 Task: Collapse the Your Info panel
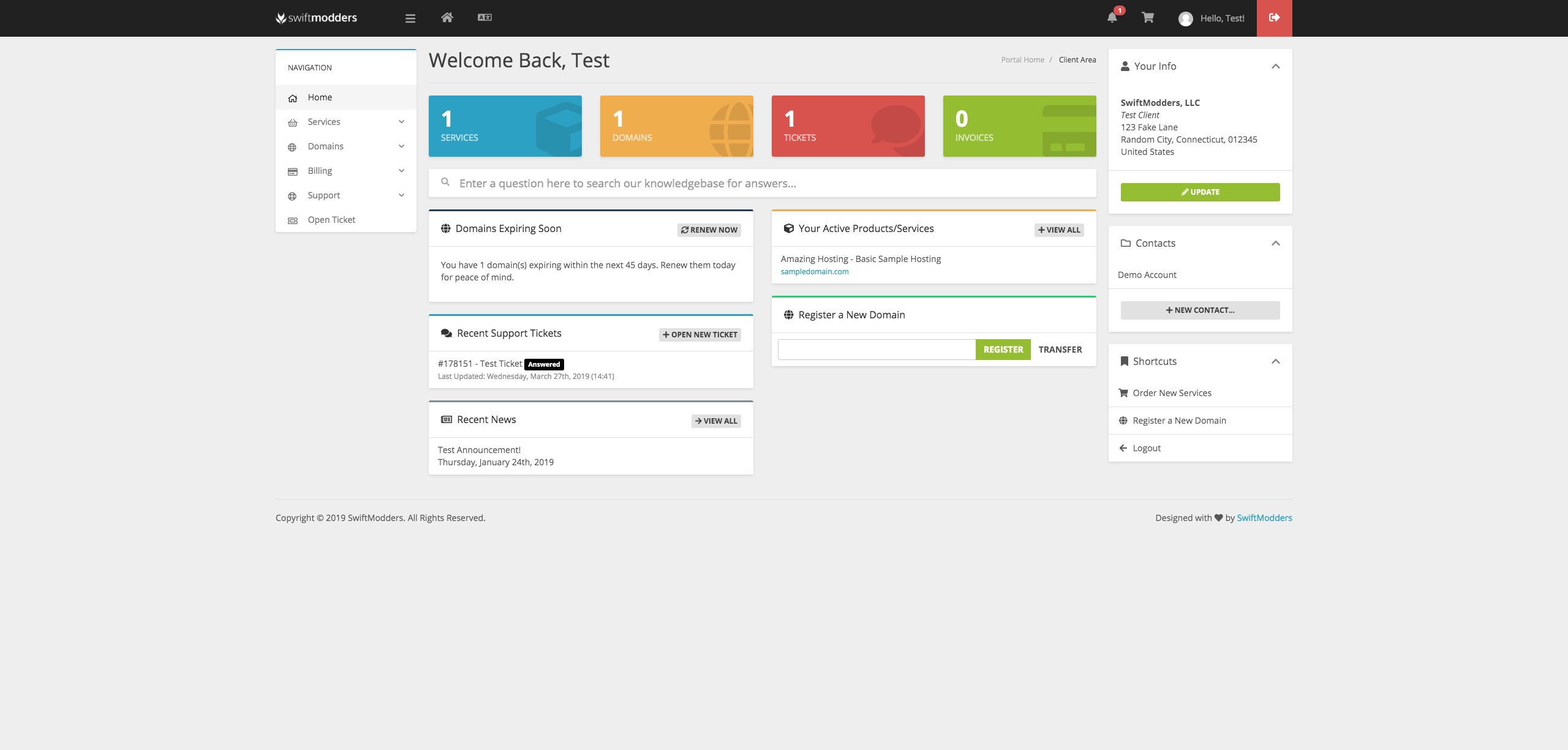click(1276, 66)
